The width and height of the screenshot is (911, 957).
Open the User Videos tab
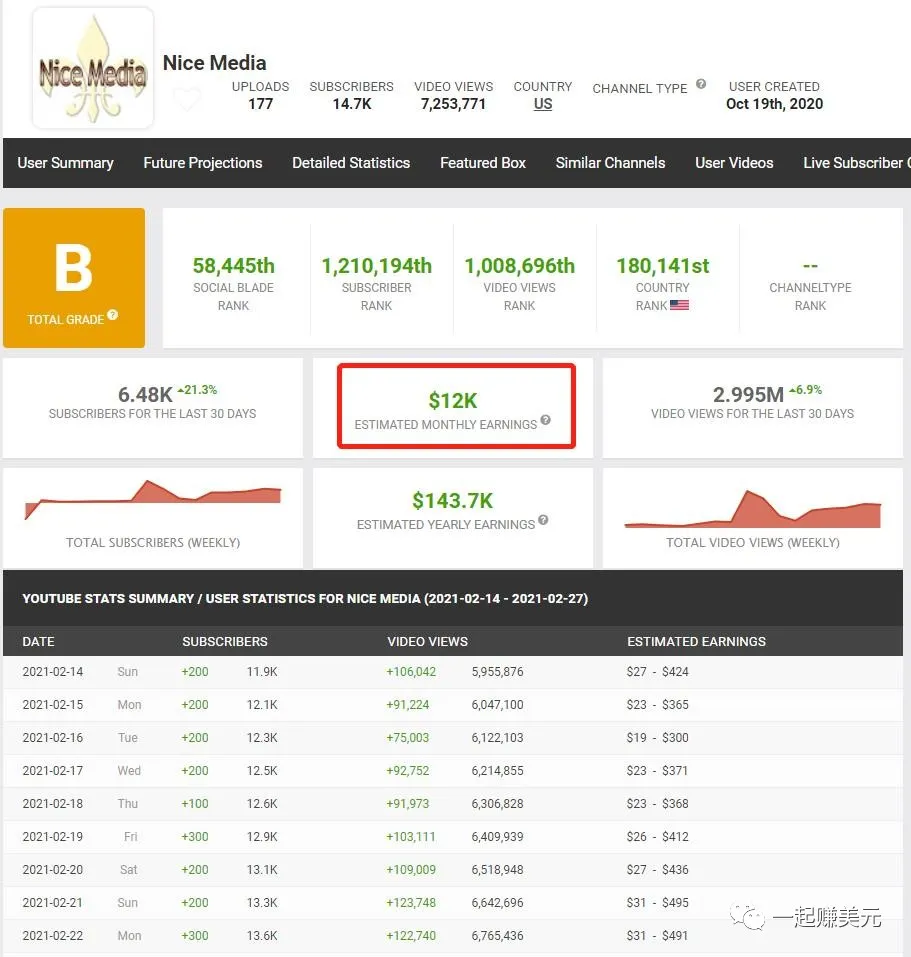[x=734, y=163]
